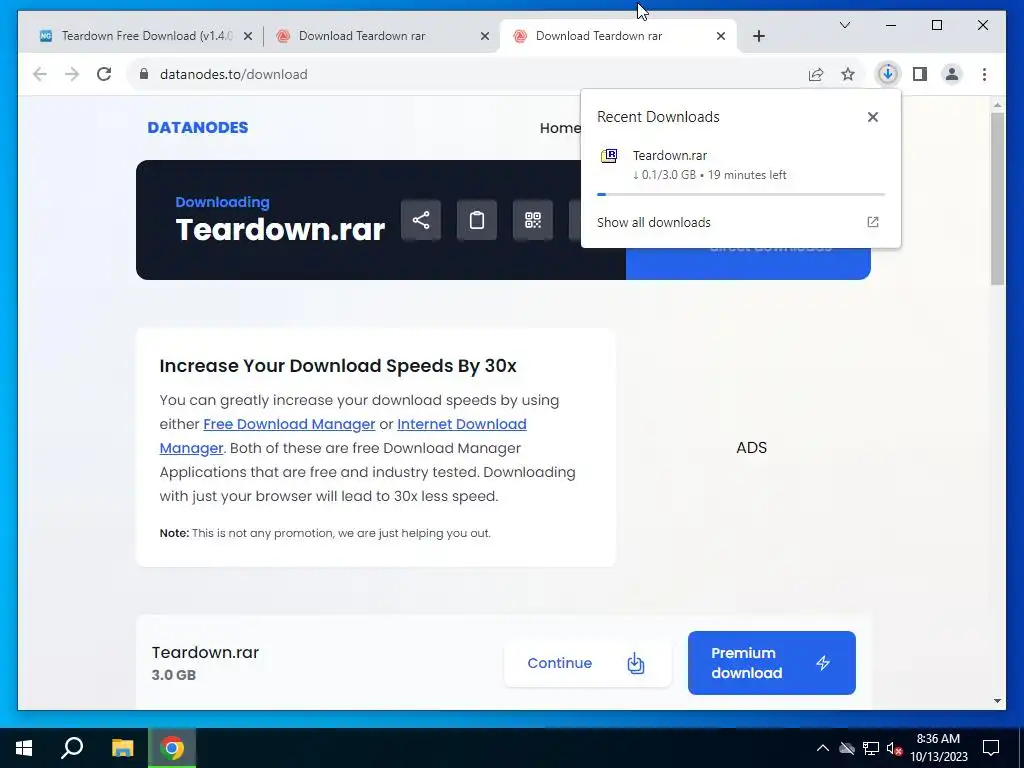Image resolution: width=1024 pixels, height=768 pixels.
Task: Click the taskbar clock showing 8:36 AM
Action: [x=938, y=748]
